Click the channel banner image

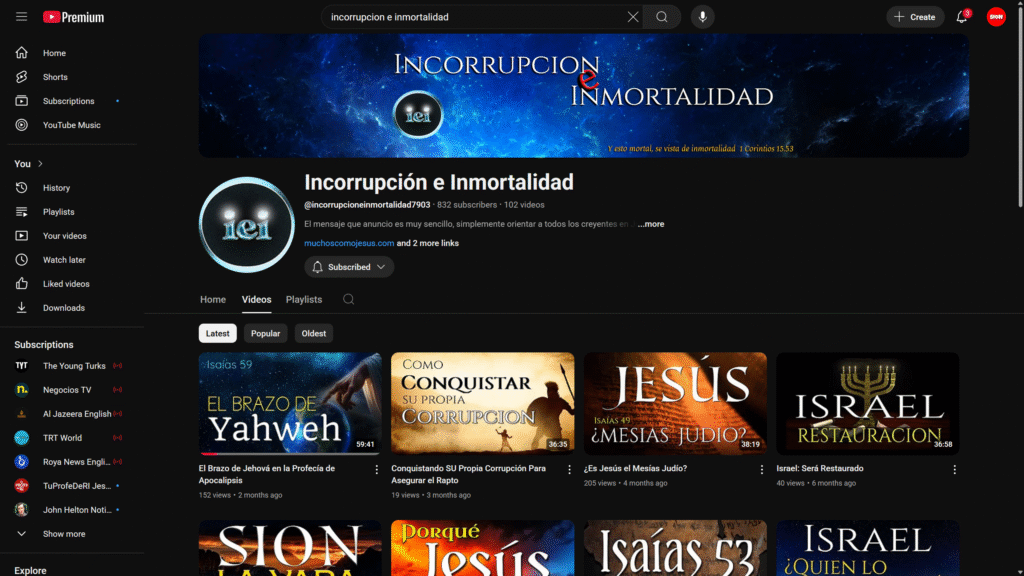[x=583, y=96]
